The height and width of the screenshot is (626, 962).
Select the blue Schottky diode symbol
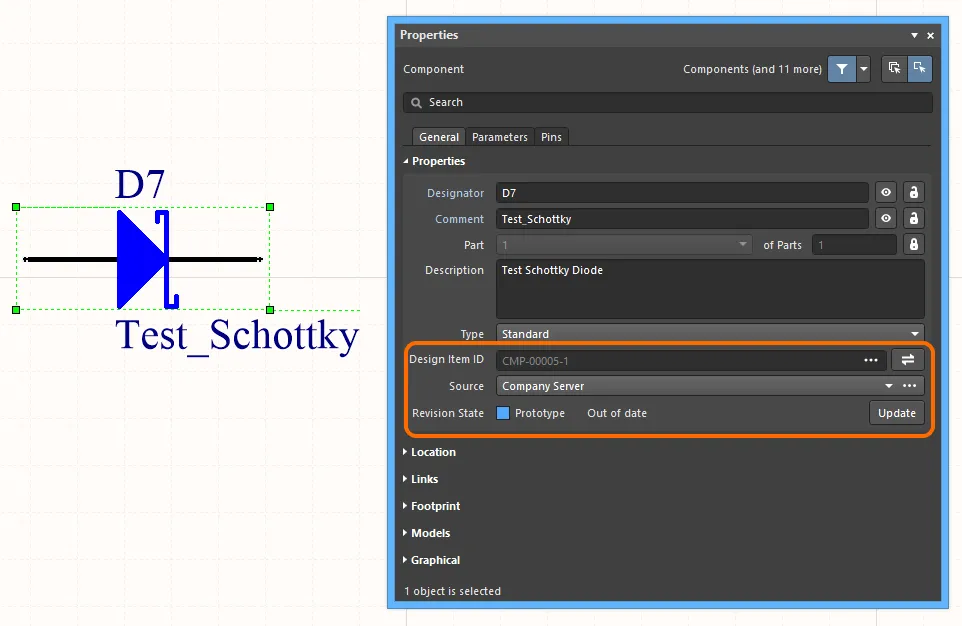(147, 259)
